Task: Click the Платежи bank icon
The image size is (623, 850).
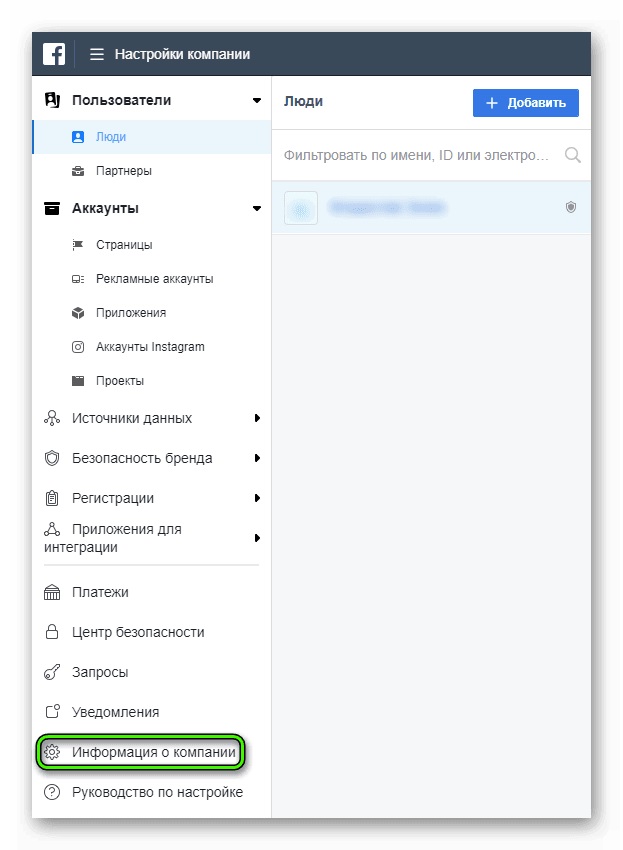Action: pyautogui.click(x=53, y=592)
